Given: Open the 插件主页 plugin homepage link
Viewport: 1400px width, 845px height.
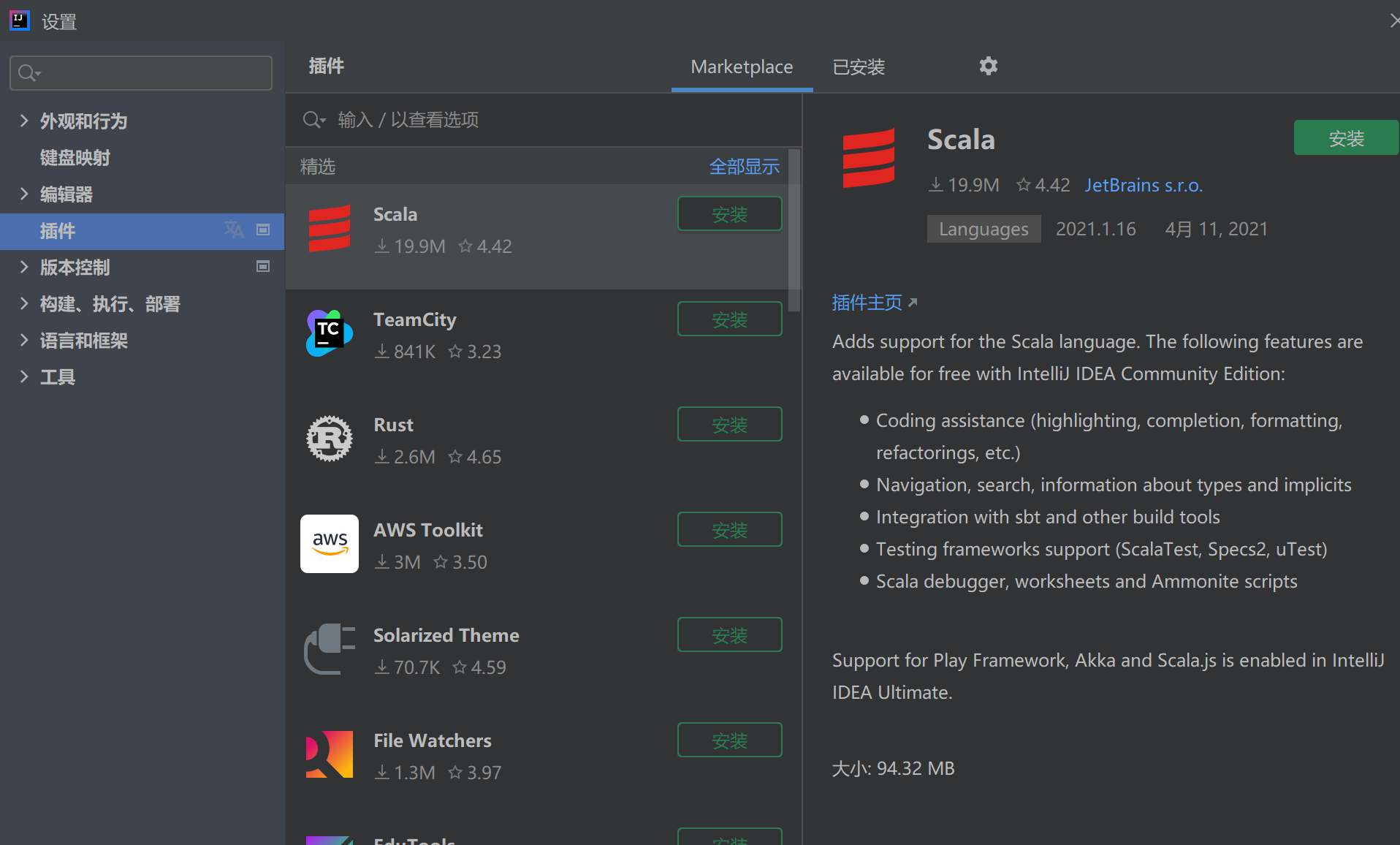Looking at the screenshot, I should point(867,303).
